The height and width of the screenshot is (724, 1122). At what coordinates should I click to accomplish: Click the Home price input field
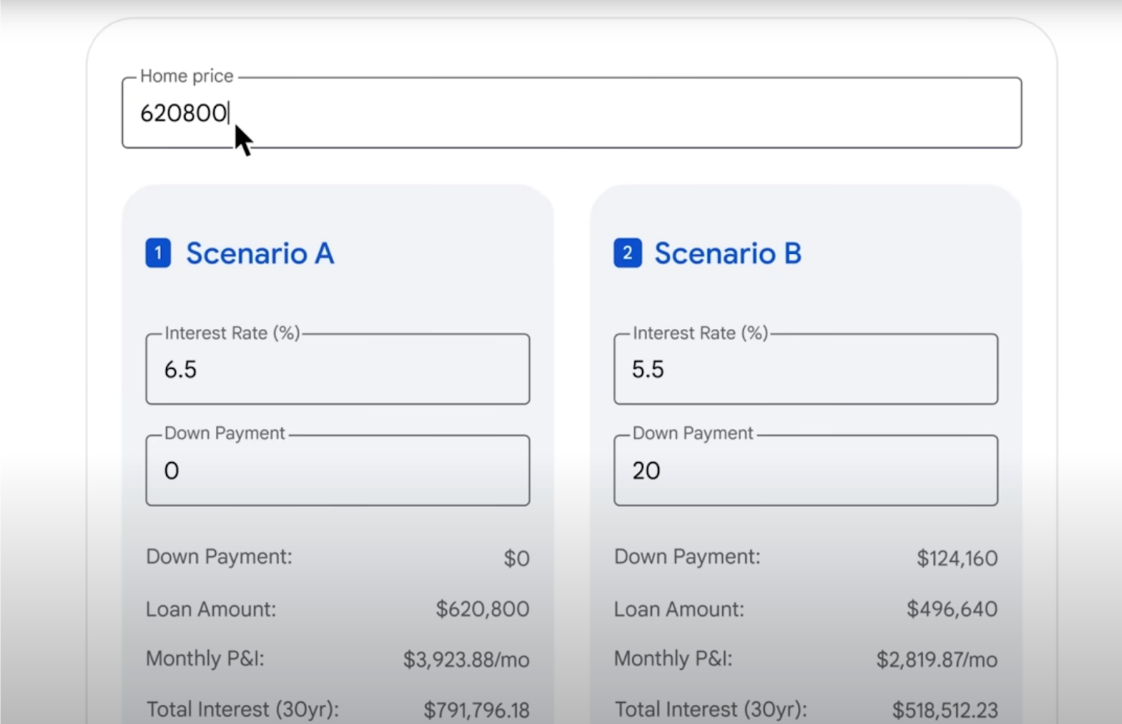tap(570, 114)
